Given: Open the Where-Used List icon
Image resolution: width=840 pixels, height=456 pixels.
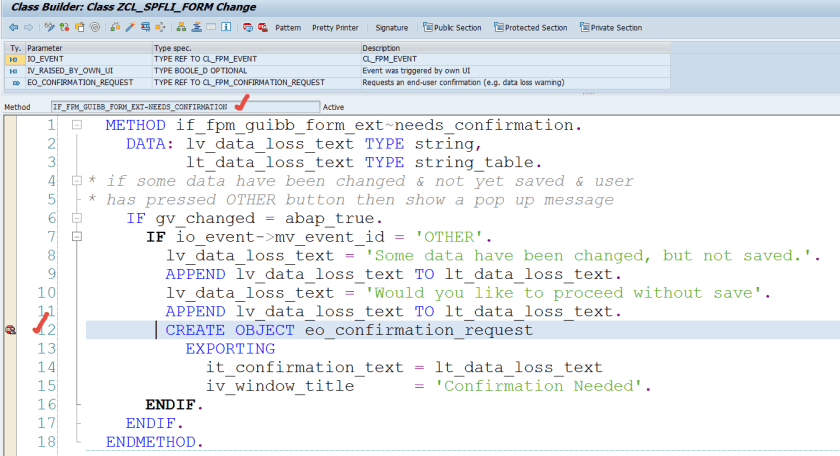Looking at the screenshot, I should coord(147,28).
